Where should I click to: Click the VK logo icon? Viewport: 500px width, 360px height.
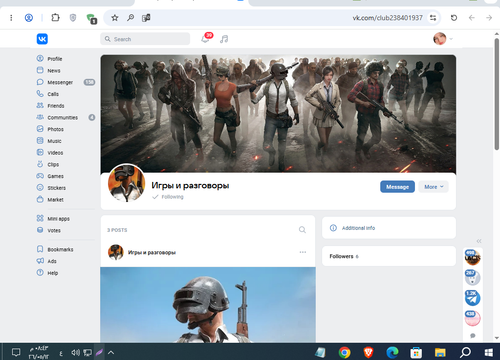click(x=42, y=39)
